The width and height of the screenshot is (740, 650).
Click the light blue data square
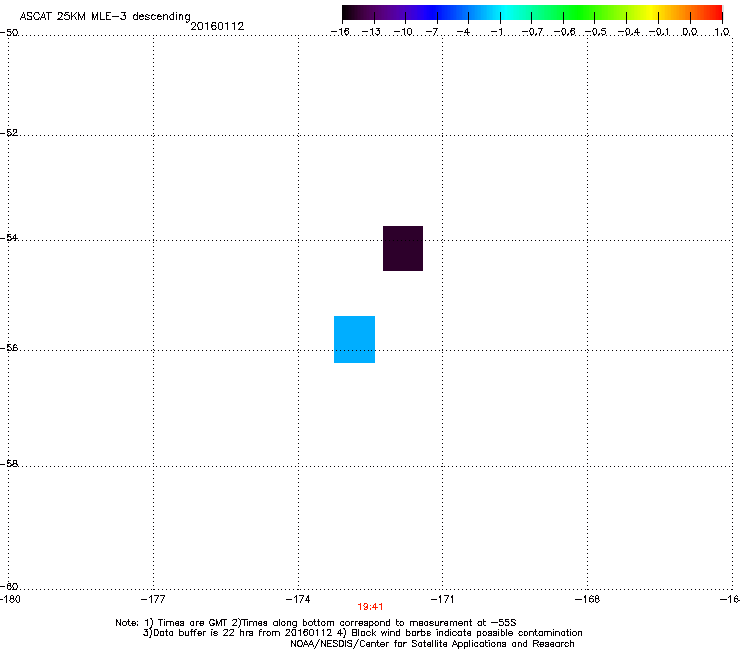coord(354,339)
